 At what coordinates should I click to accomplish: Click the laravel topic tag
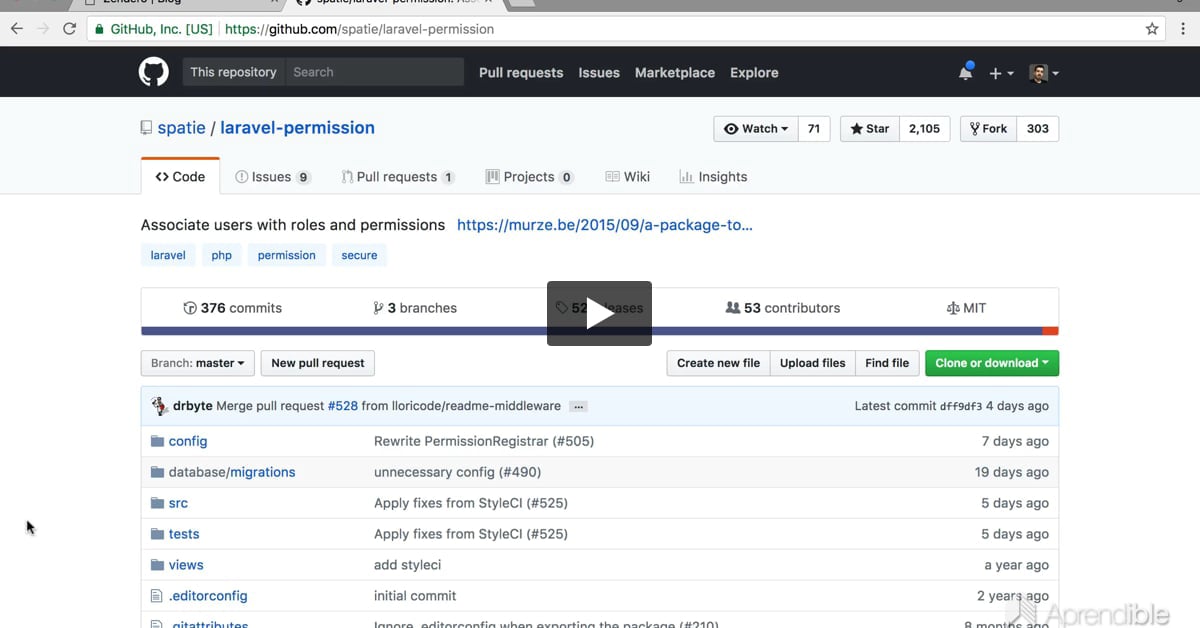tap(168, 255)
